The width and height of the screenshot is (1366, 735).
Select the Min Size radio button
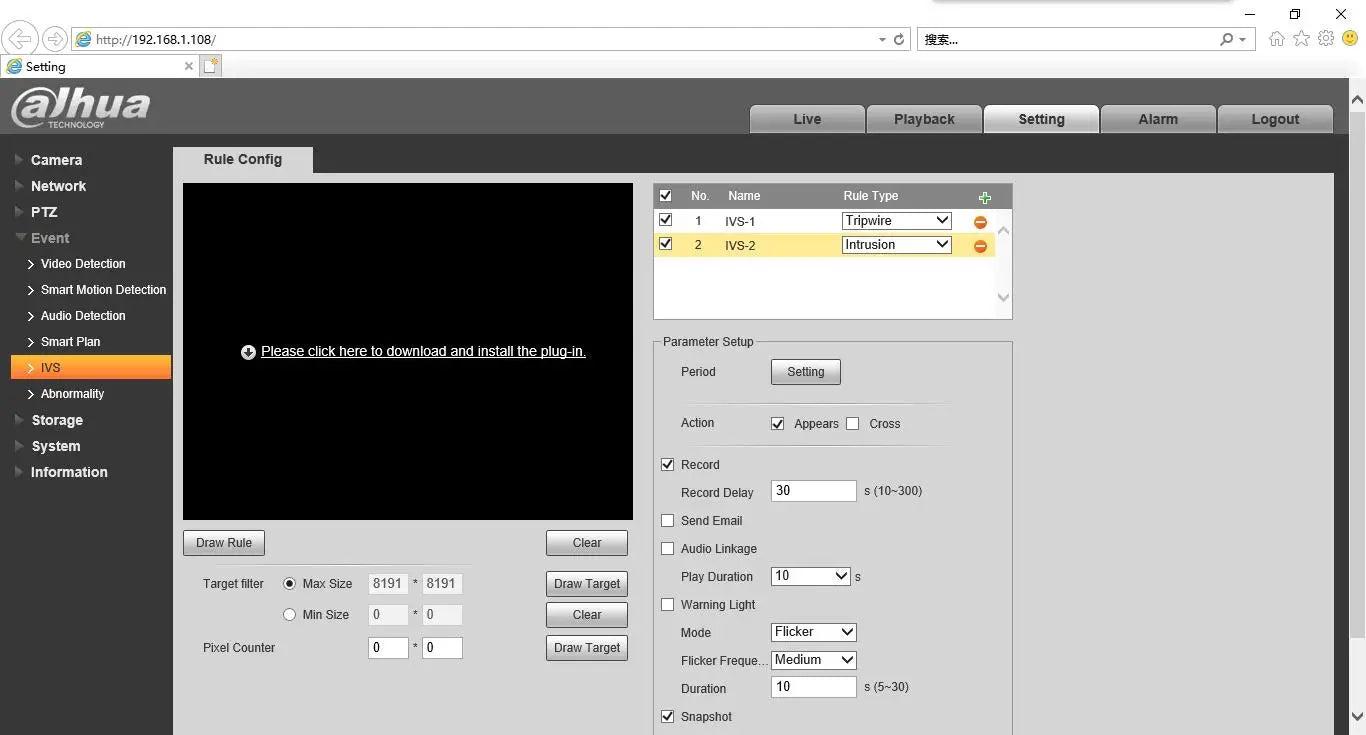(290, 615)
